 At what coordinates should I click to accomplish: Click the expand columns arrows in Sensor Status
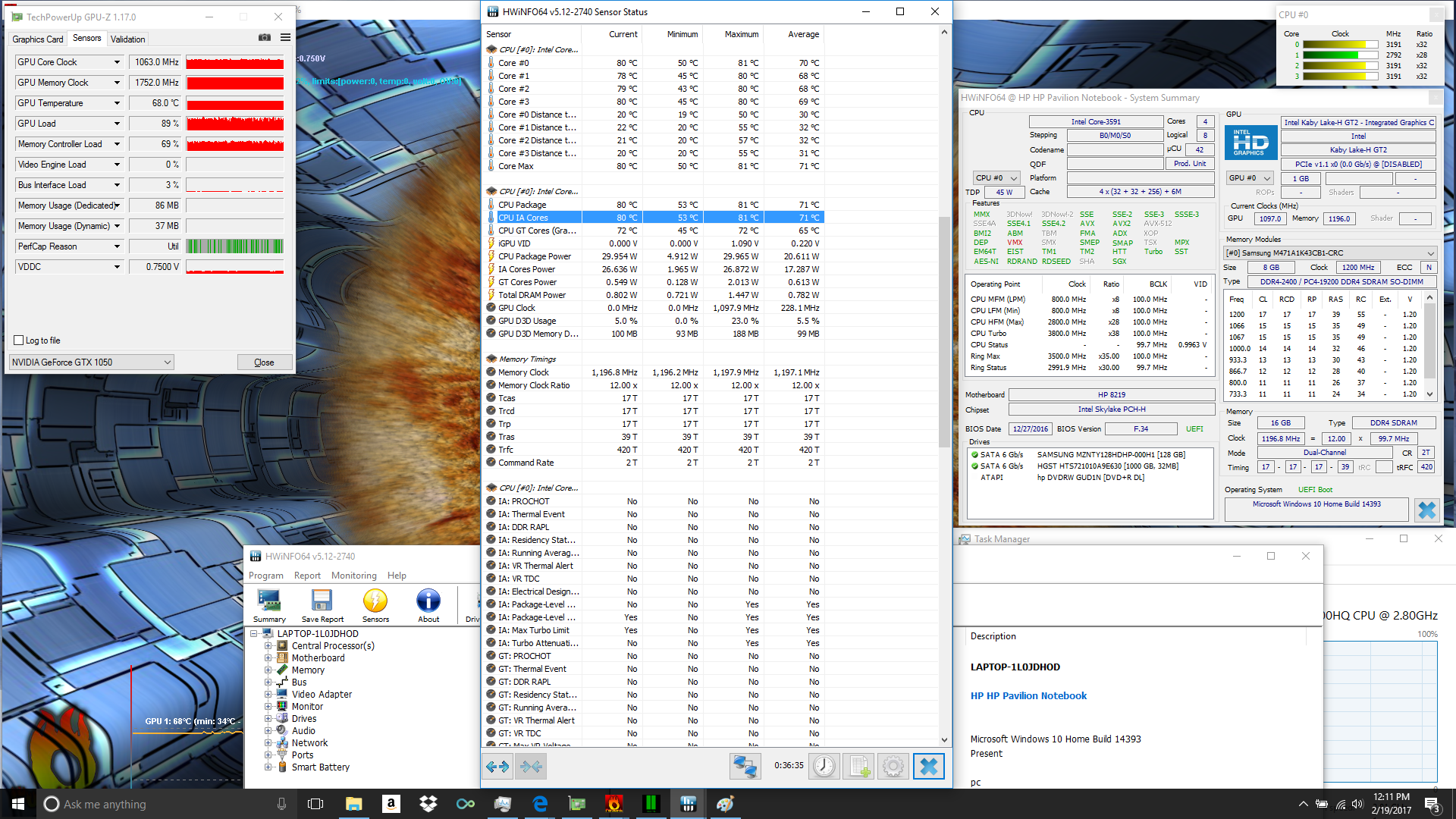pos(497,767)
